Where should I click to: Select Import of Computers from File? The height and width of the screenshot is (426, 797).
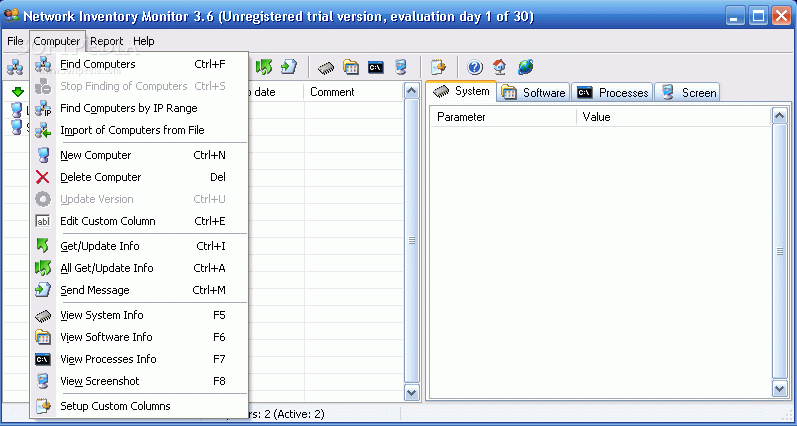coord(139,130)
